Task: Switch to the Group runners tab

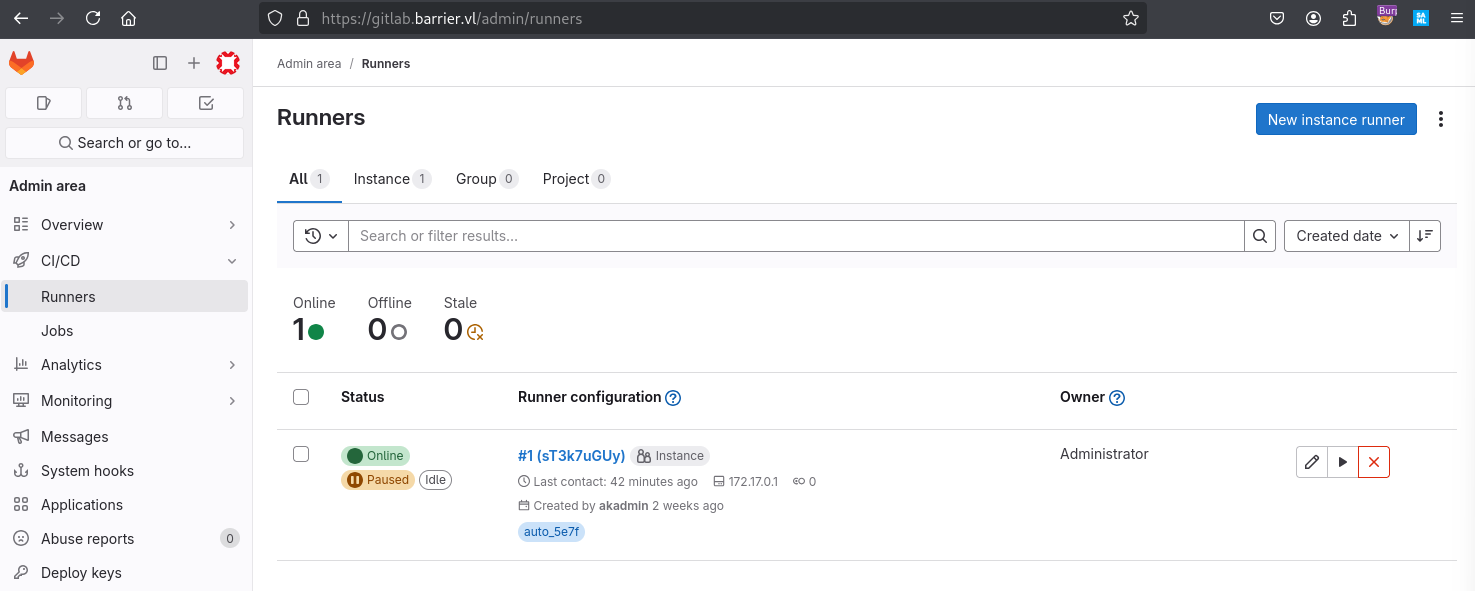Action: point(487,179)
